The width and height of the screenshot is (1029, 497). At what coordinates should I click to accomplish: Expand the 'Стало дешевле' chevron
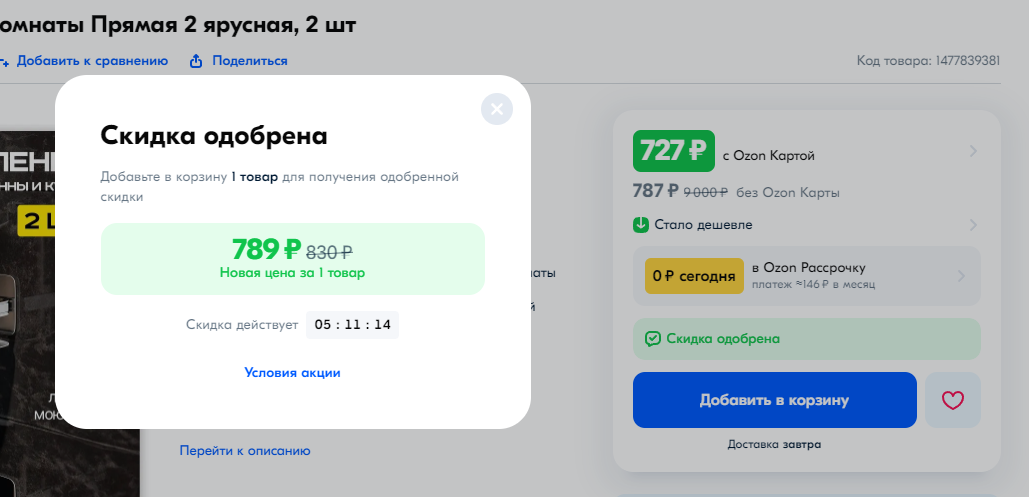pos(973,224)
